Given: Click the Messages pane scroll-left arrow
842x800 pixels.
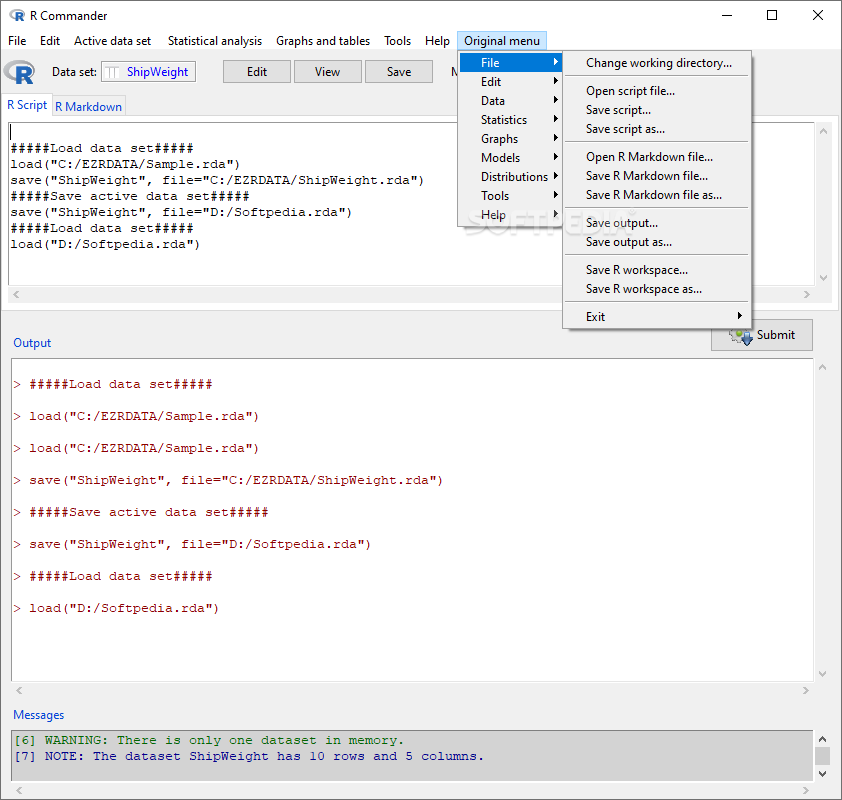Looking at the screenshot, I should click(19, 790).
